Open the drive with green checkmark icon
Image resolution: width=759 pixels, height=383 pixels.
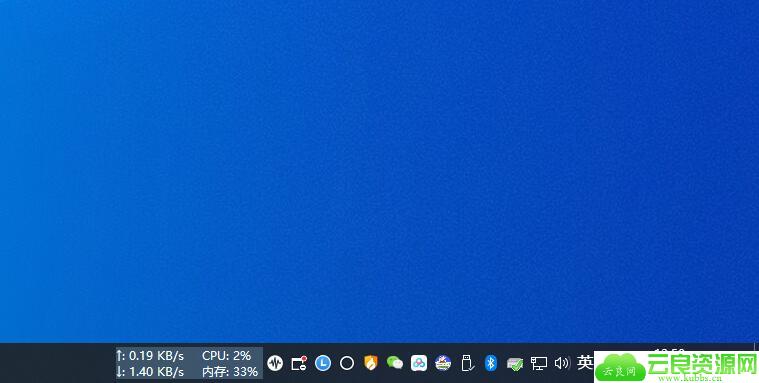pos(515,364)
